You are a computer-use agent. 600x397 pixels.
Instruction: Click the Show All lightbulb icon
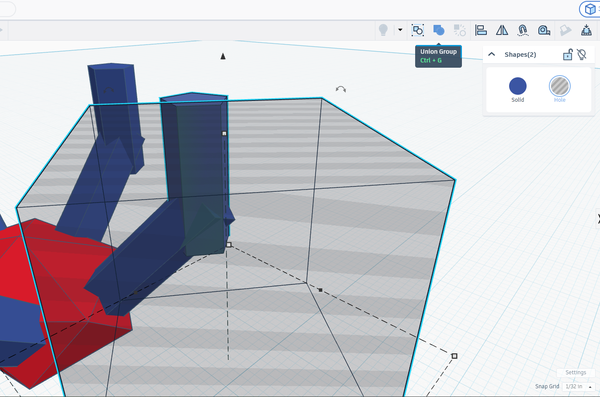[x=383, y=30]
